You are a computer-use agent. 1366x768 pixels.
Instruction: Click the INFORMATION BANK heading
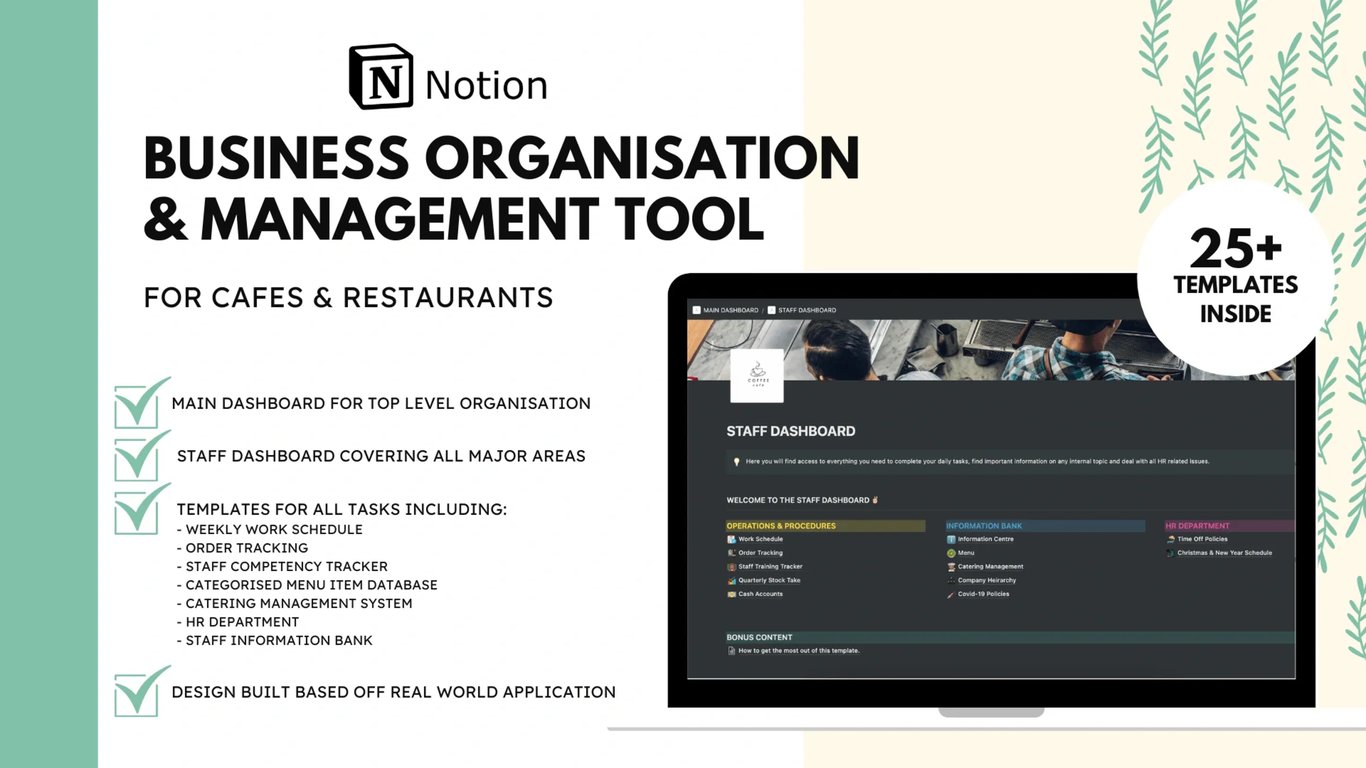[x=984, y=526]
